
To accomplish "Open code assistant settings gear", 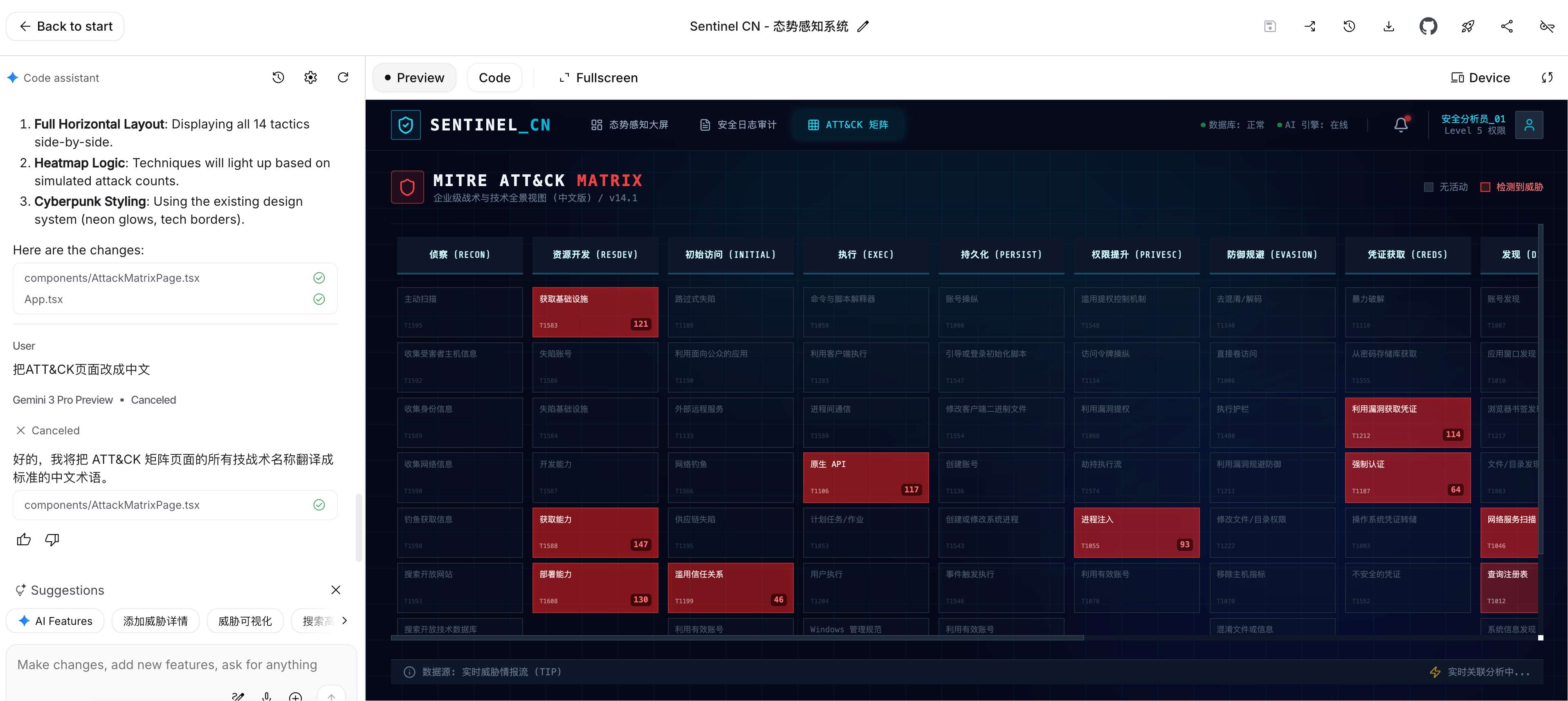I will coord(310,77).
